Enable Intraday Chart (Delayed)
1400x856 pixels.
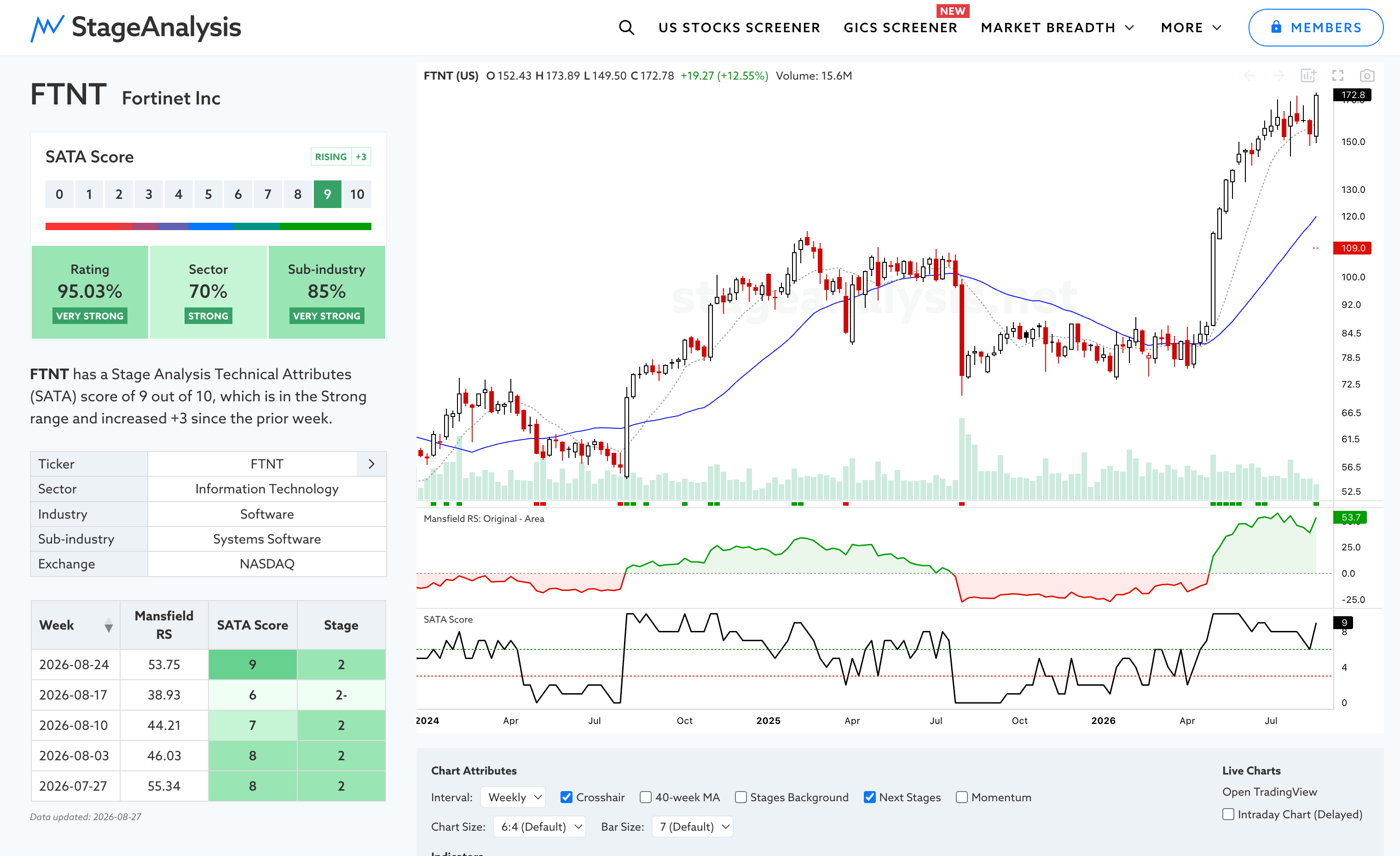tap(1228, 814)
